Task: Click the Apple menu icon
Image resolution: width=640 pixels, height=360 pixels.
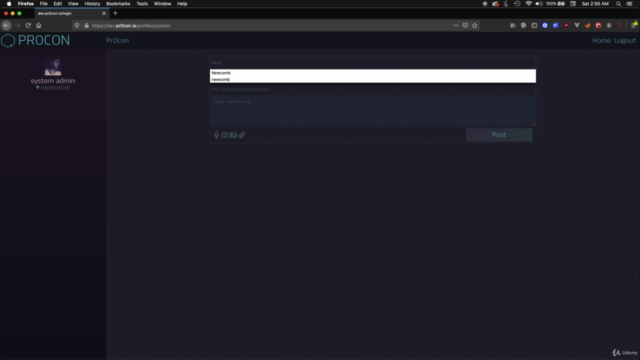Action: pyautogui.click(x=9, y=4)
